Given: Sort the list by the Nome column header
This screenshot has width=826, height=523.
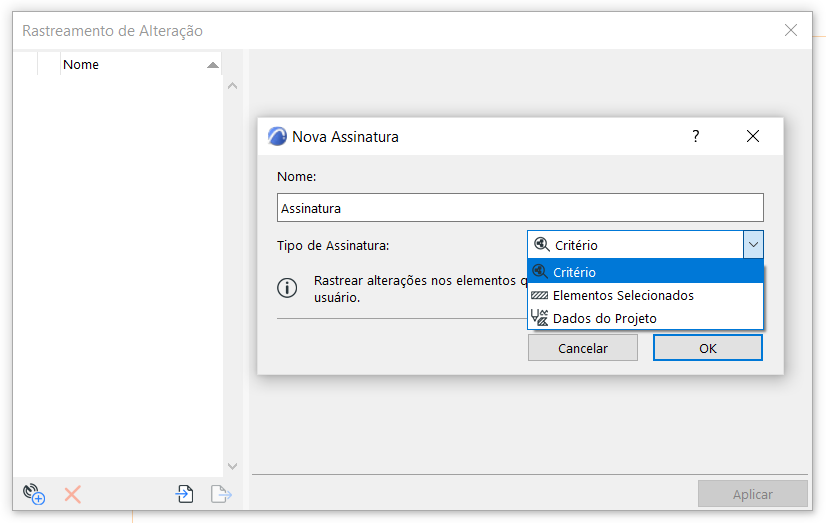Looking at the screenshot, I should (x=130, y=64).
